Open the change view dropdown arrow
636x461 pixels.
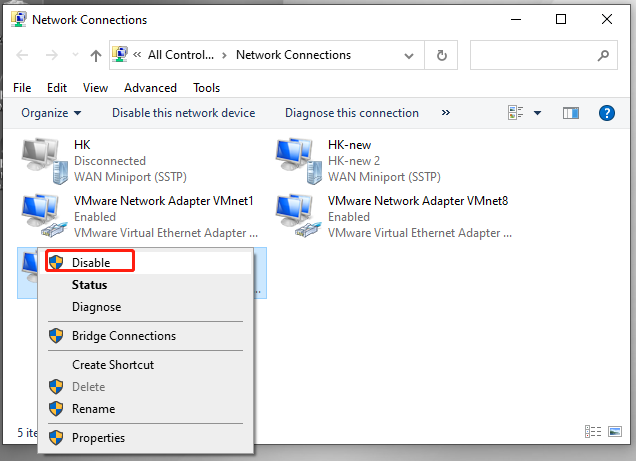(x=537, y=113)
